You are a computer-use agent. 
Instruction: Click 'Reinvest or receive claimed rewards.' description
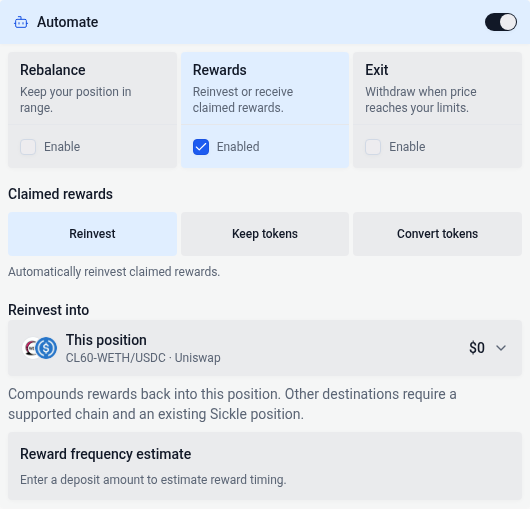[243, 100]
